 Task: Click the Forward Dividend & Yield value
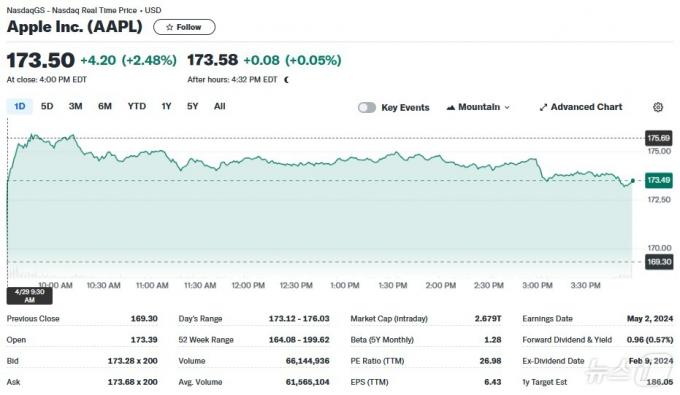click(650, 340)
